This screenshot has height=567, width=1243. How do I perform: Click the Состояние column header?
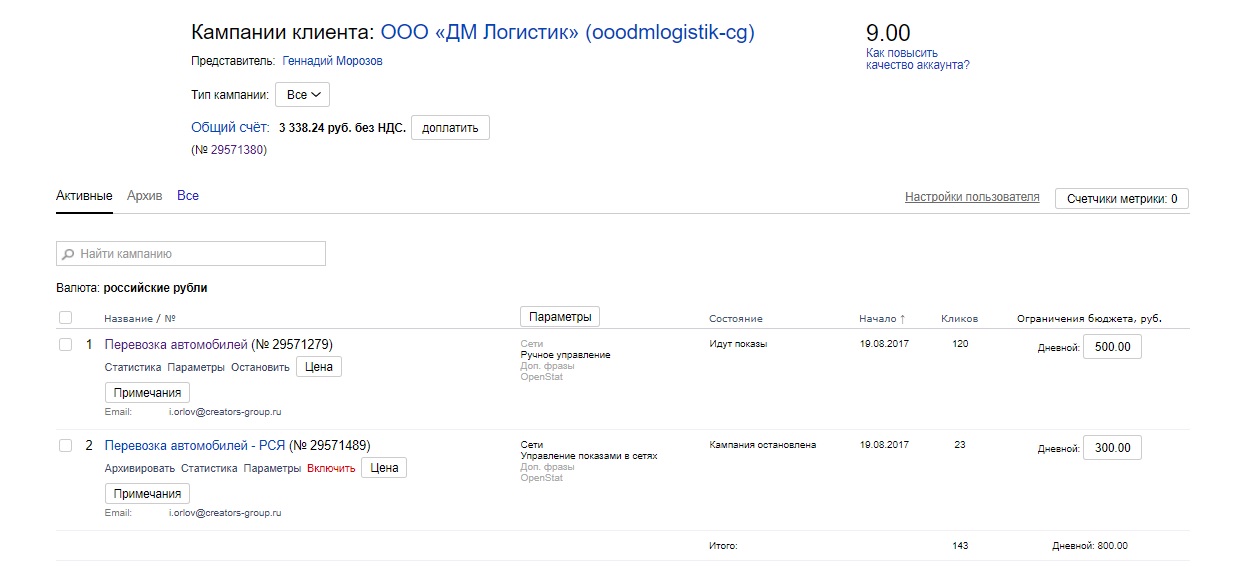pyautogui.click(x=736, y=319)
